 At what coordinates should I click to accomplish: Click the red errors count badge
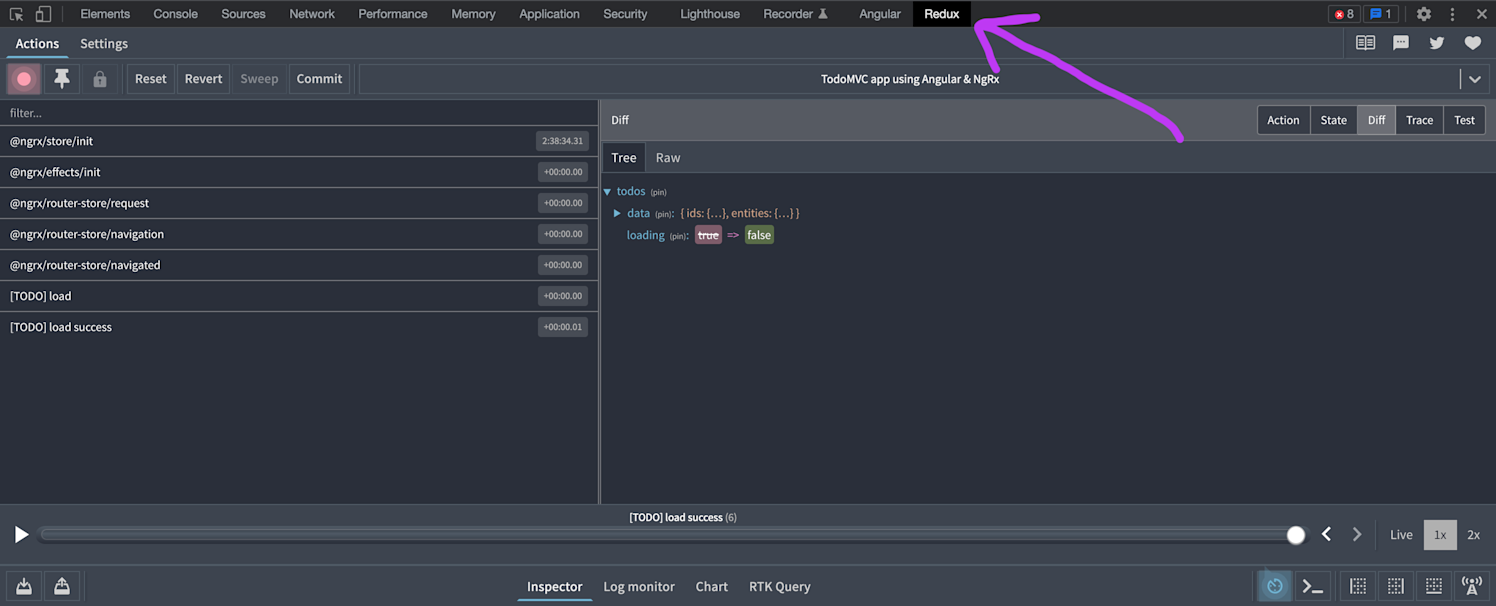(1344, 14)
